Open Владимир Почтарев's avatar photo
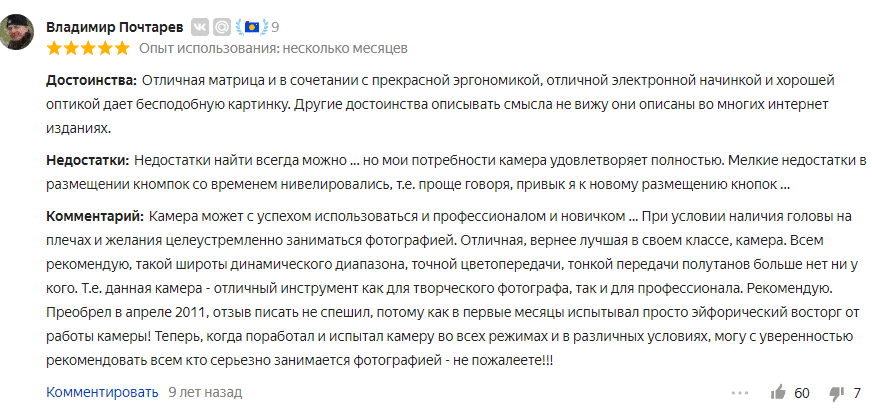The height and width of the screenshot is (414, 872). click(16, 32)
